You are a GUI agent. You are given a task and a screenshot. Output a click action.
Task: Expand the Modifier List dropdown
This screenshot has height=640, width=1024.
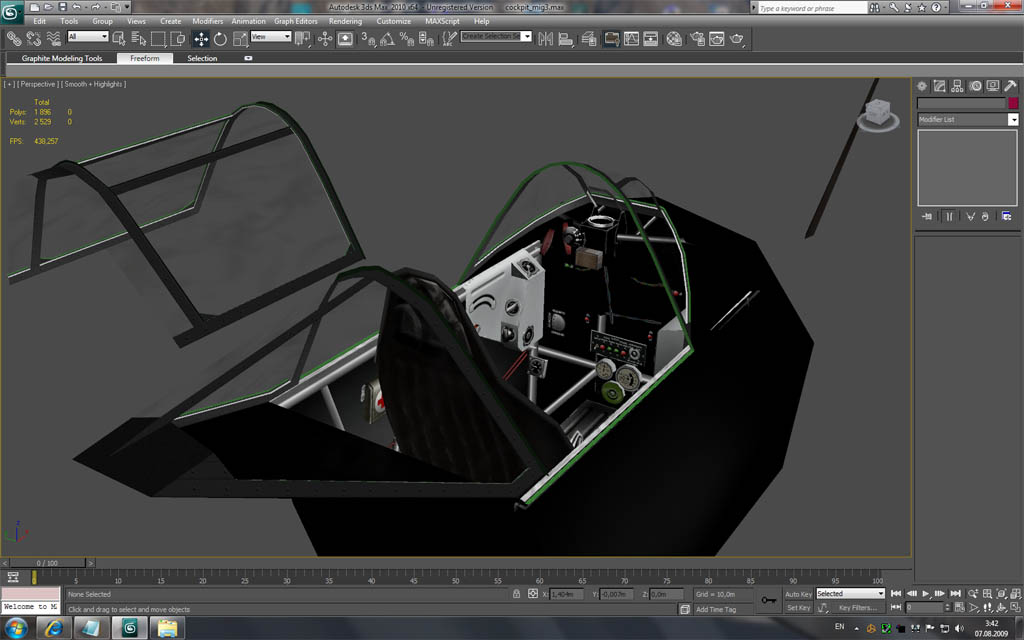point(1012,120)
